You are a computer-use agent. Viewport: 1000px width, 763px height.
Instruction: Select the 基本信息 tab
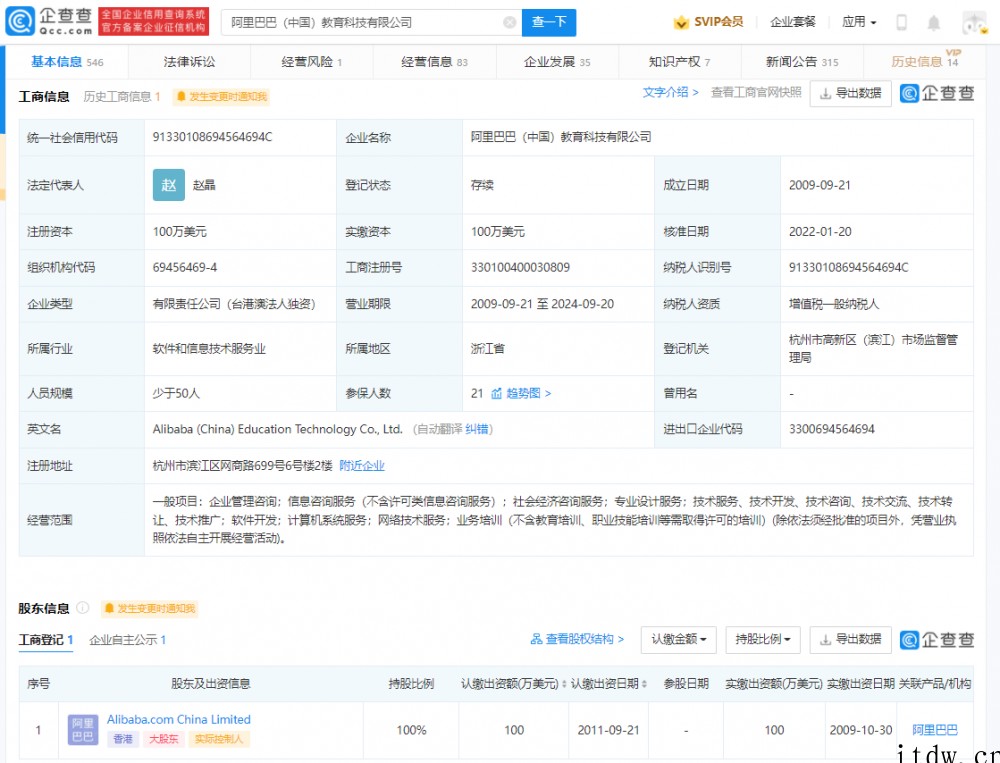click(67, 62)
